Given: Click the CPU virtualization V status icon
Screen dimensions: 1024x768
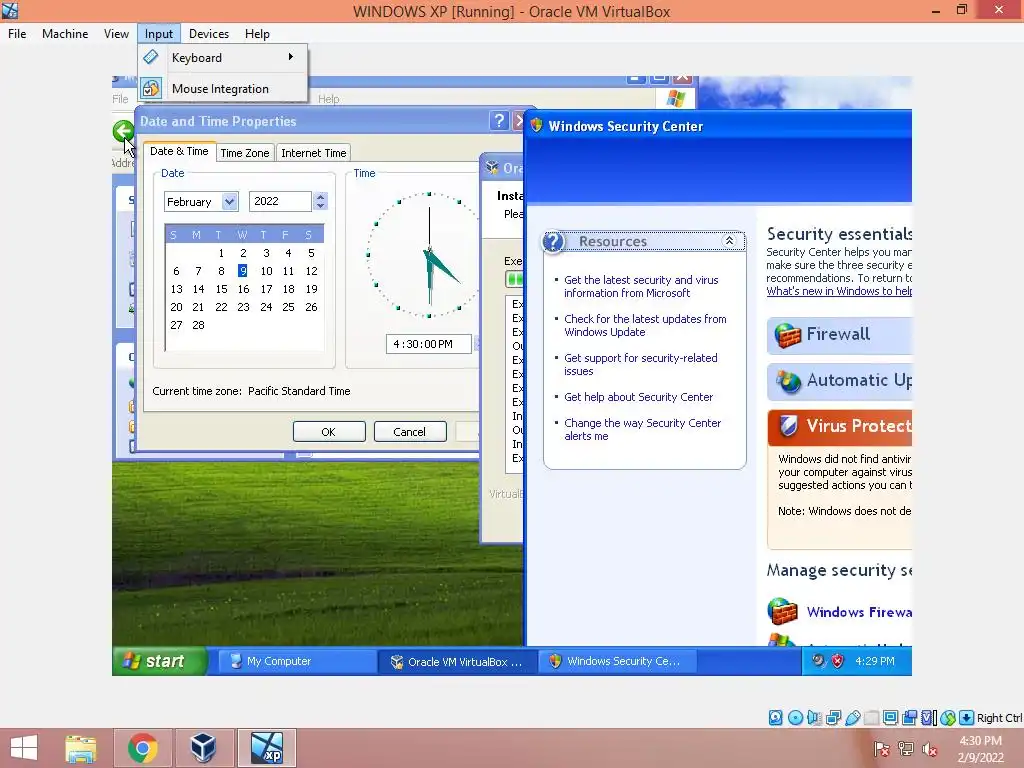Looking at the screenshot, I should (928, 718).
